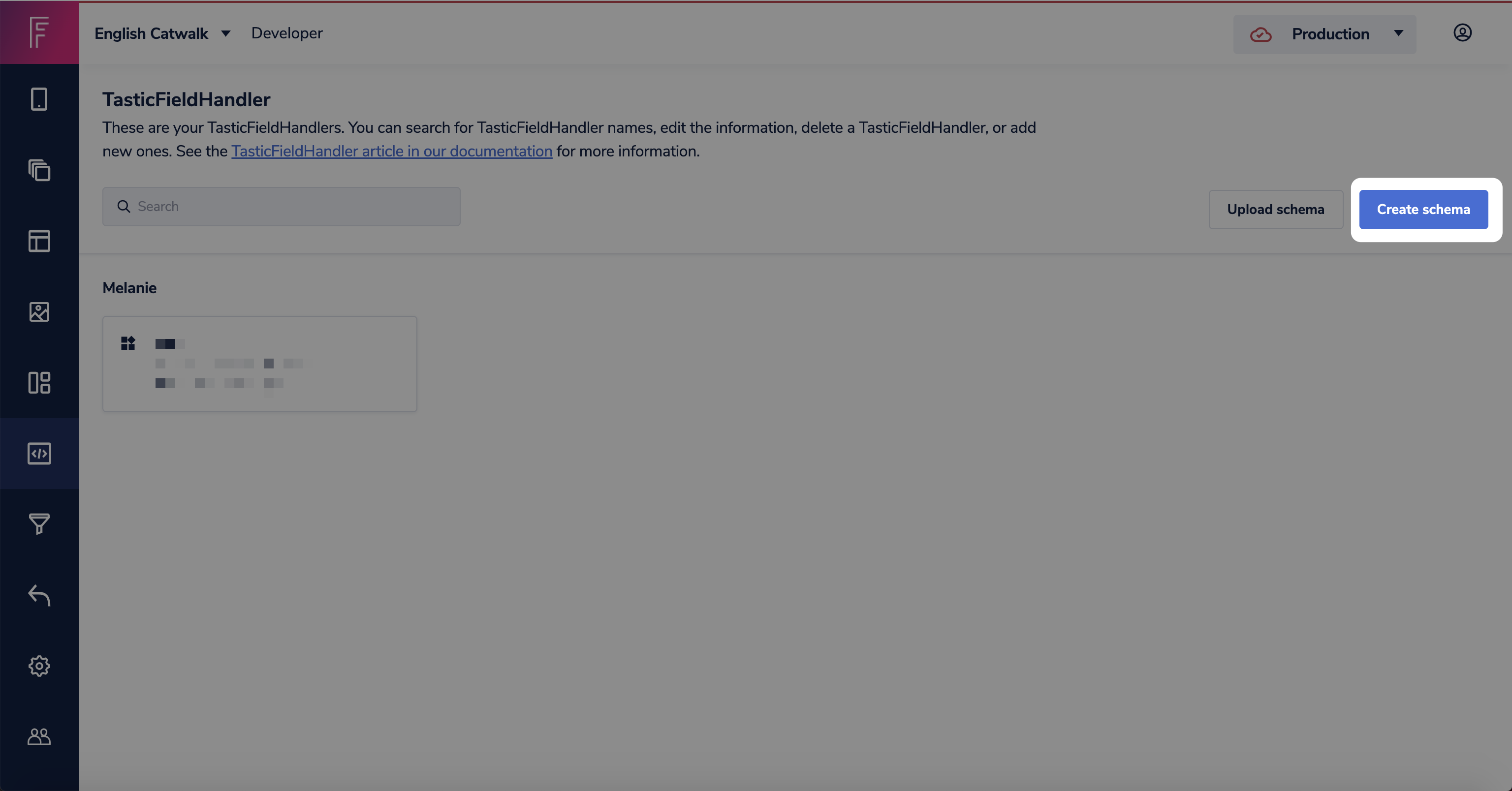Click the Developer header label
Screen dimensions: 1512x791
(x=286, y=33)
